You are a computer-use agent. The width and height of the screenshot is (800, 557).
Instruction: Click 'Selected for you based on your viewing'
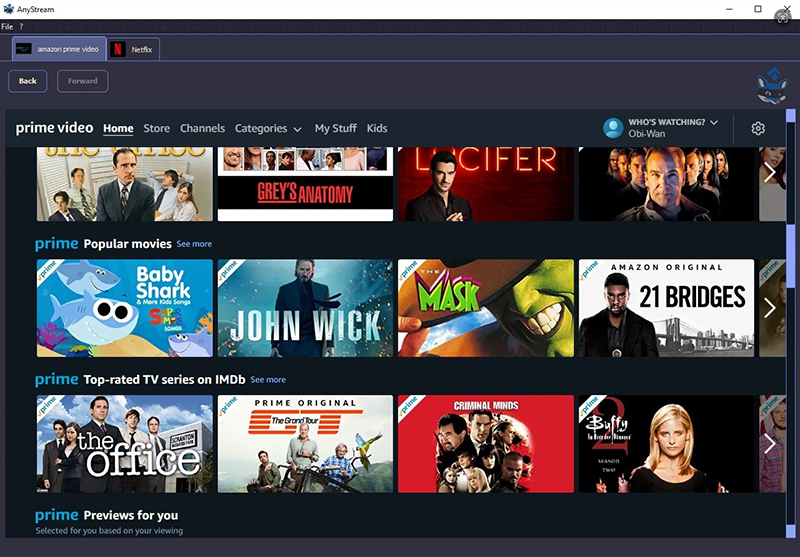(x=109, y=530)
